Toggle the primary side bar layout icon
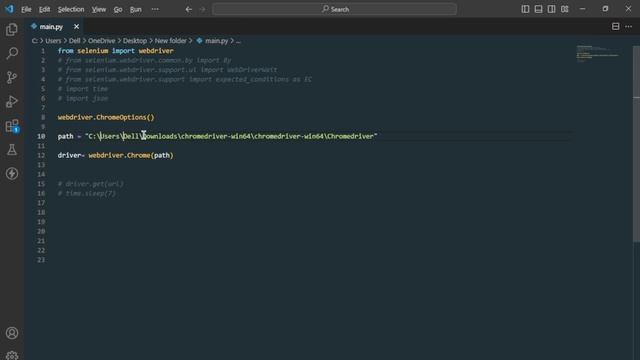The width and height of the screenshot is (640, 360). [525, 9]
